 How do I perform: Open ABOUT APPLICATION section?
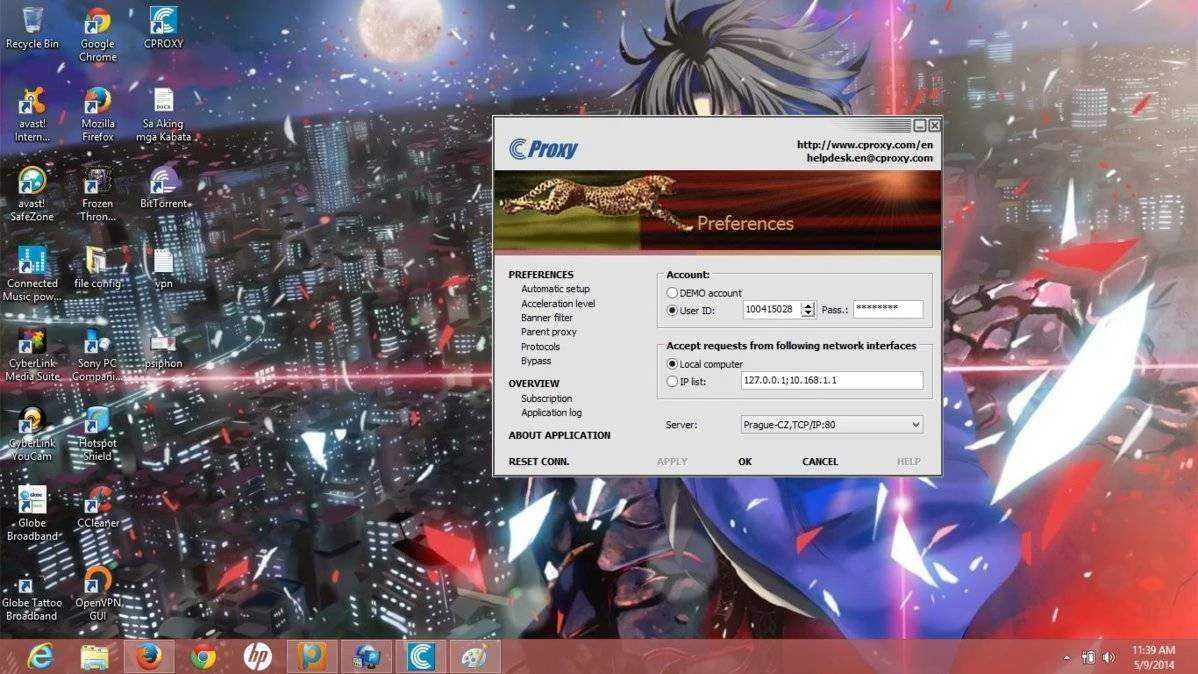(x=559, y=436)
